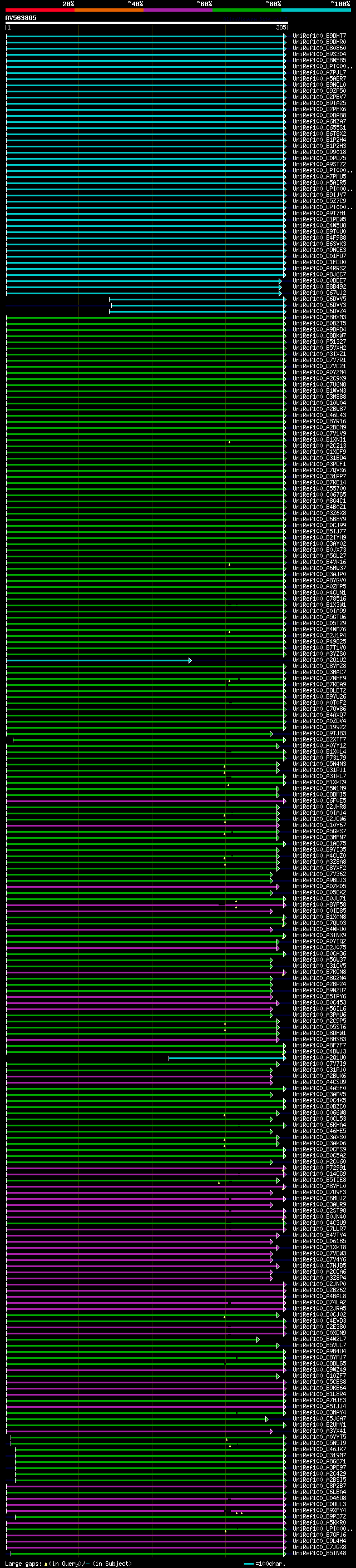Click the label UniRef100_B4F988
The image size is (356, 1568).
point(319,238)
